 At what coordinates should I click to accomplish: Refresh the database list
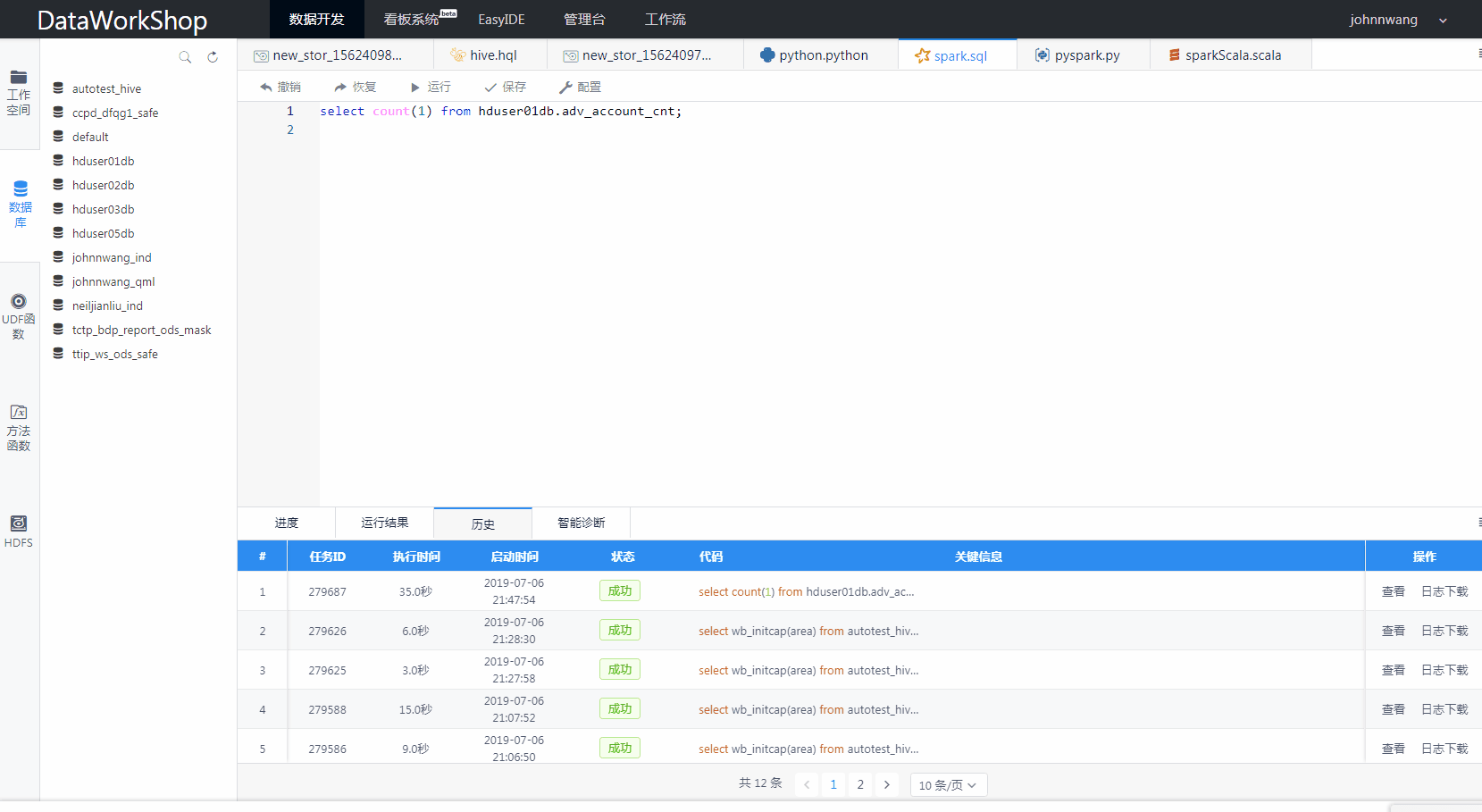tap(213, 57)
